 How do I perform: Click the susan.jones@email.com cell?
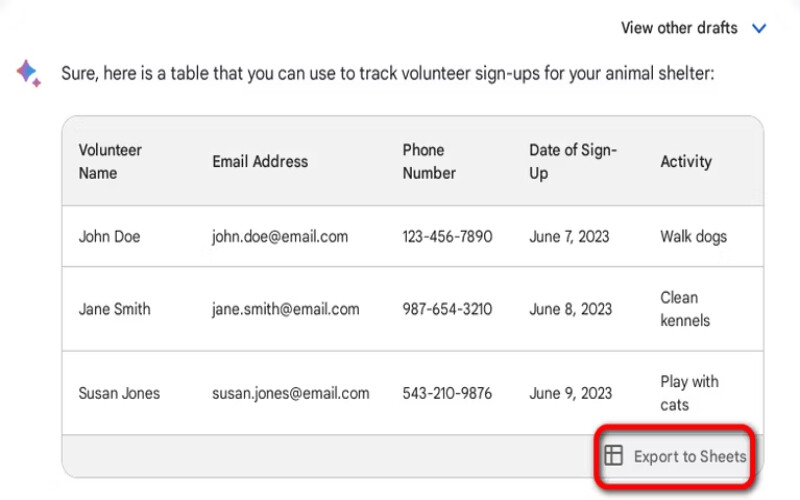(290, 393)
